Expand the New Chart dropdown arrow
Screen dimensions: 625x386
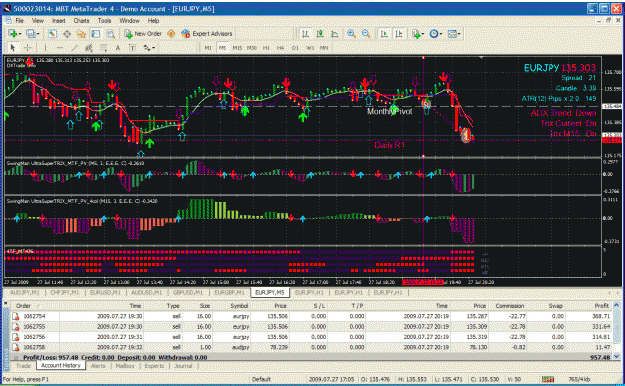coord(20,34)
